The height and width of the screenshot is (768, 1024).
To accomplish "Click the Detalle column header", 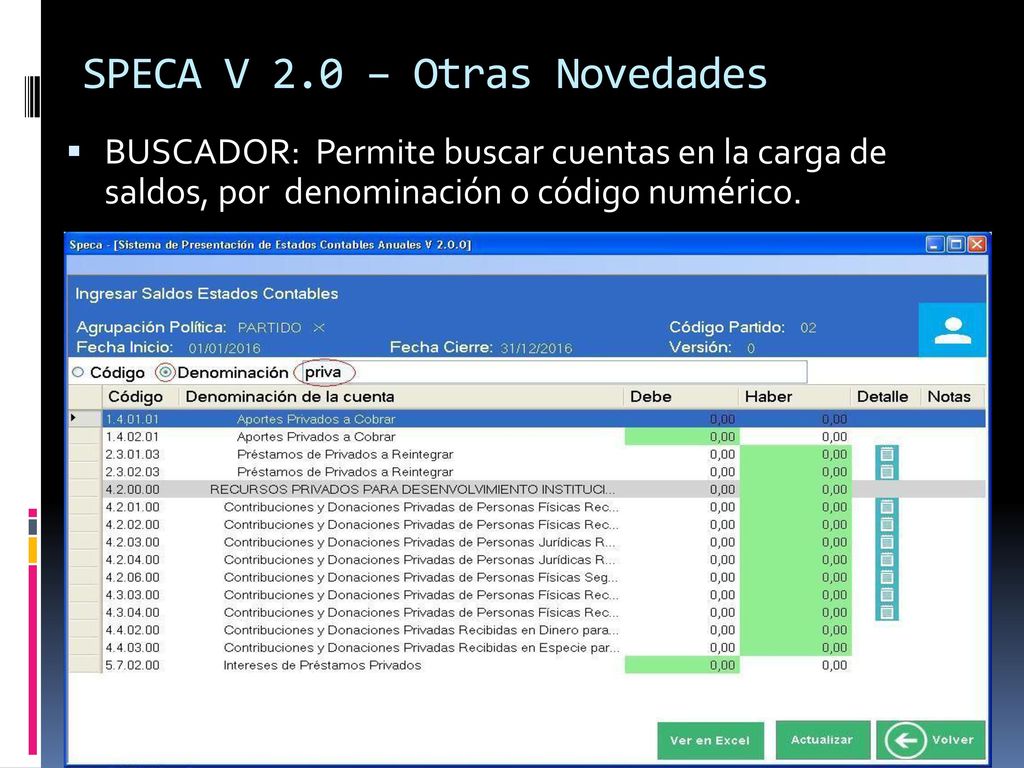I will (x=885, y=396).
